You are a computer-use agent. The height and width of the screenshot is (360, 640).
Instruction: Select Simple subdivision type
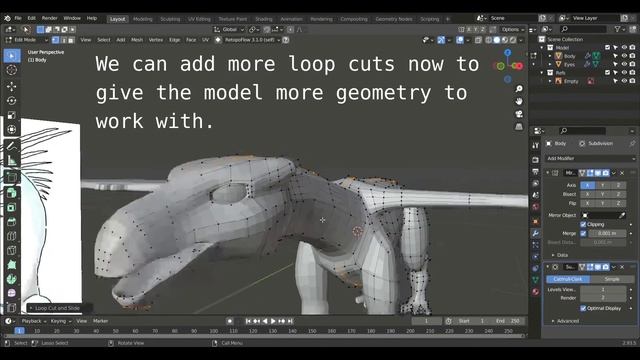[x=612, y=279]
